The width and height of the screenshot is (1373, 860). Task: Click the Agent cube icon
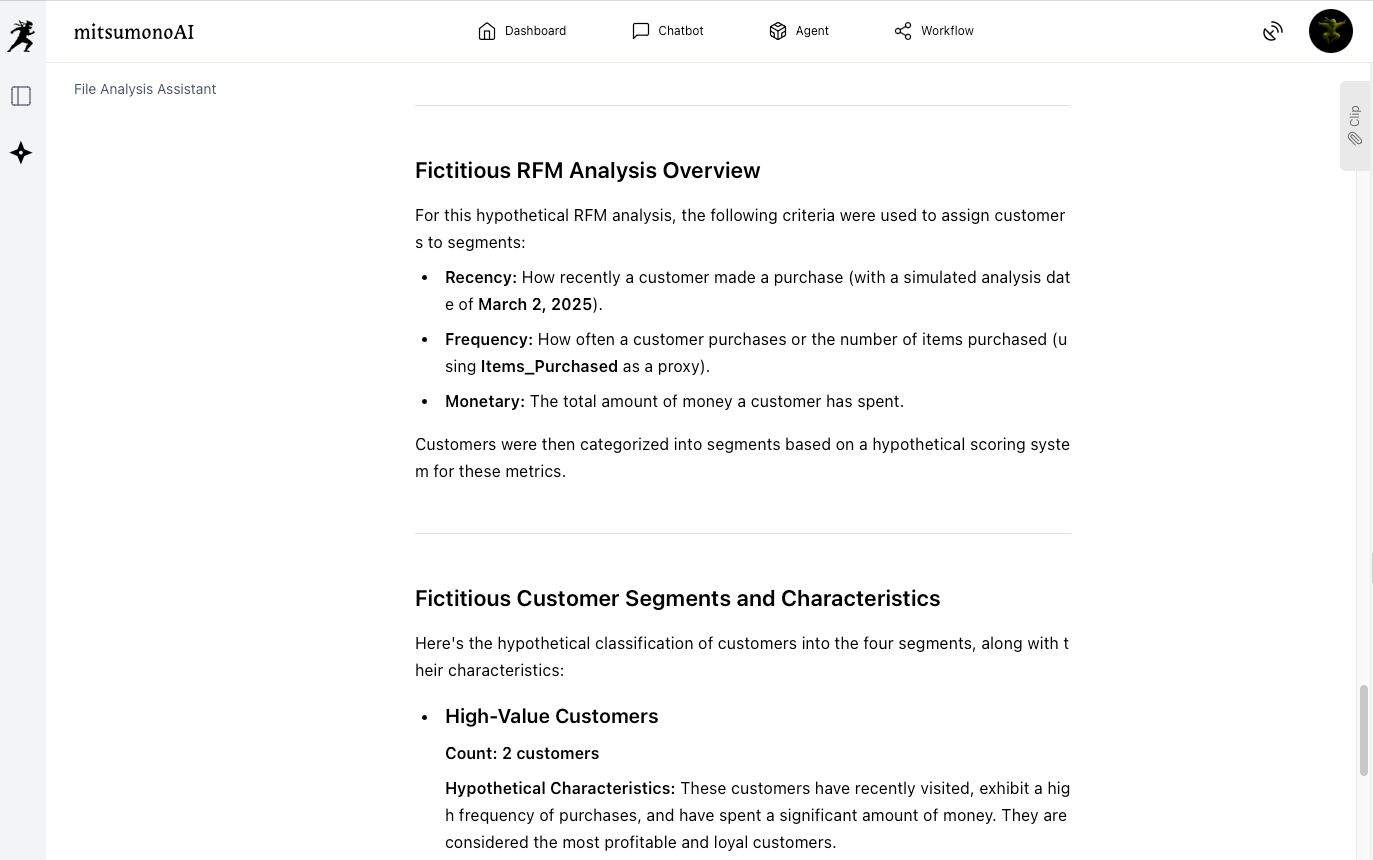[778, 31]
